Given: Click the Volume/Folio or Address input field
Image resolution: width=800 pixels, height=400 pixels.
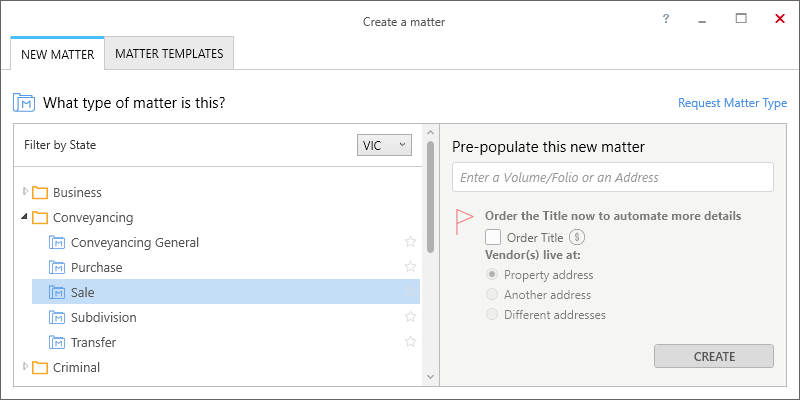Looking at the screenshot, I should tap(613, 177).
